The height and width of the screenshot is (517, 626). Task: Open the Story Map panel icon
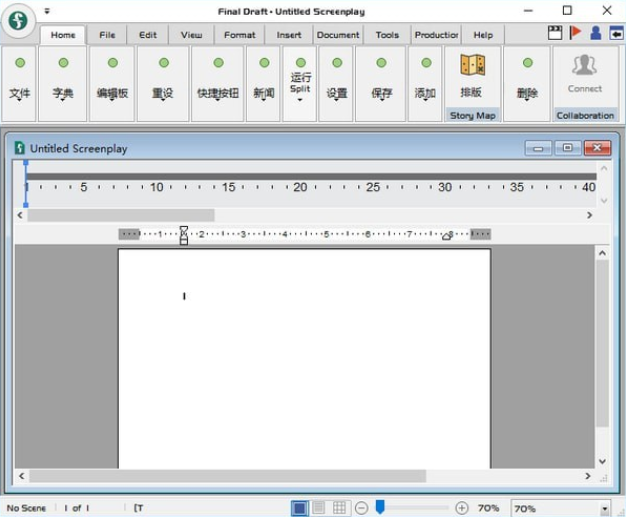(x=472, y=66)
